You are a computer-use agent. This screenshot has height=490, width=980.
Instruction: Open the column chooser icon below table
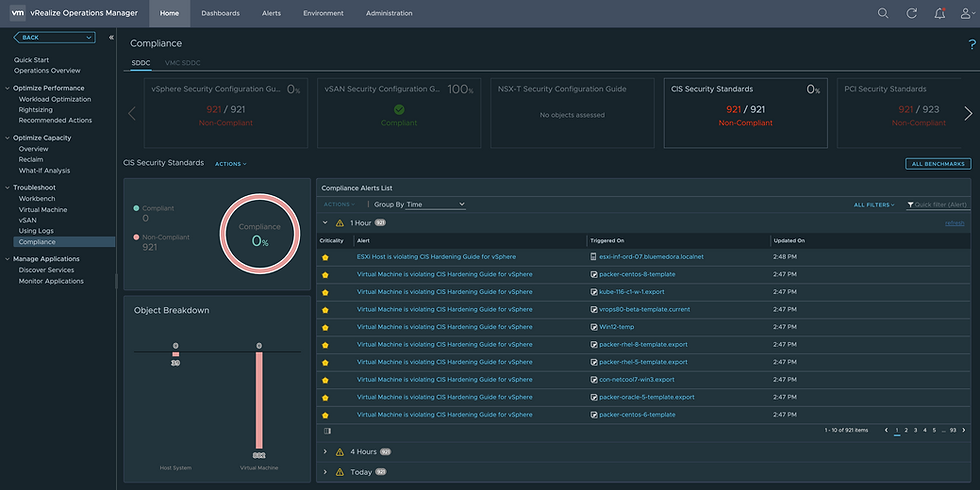[328, 431]
